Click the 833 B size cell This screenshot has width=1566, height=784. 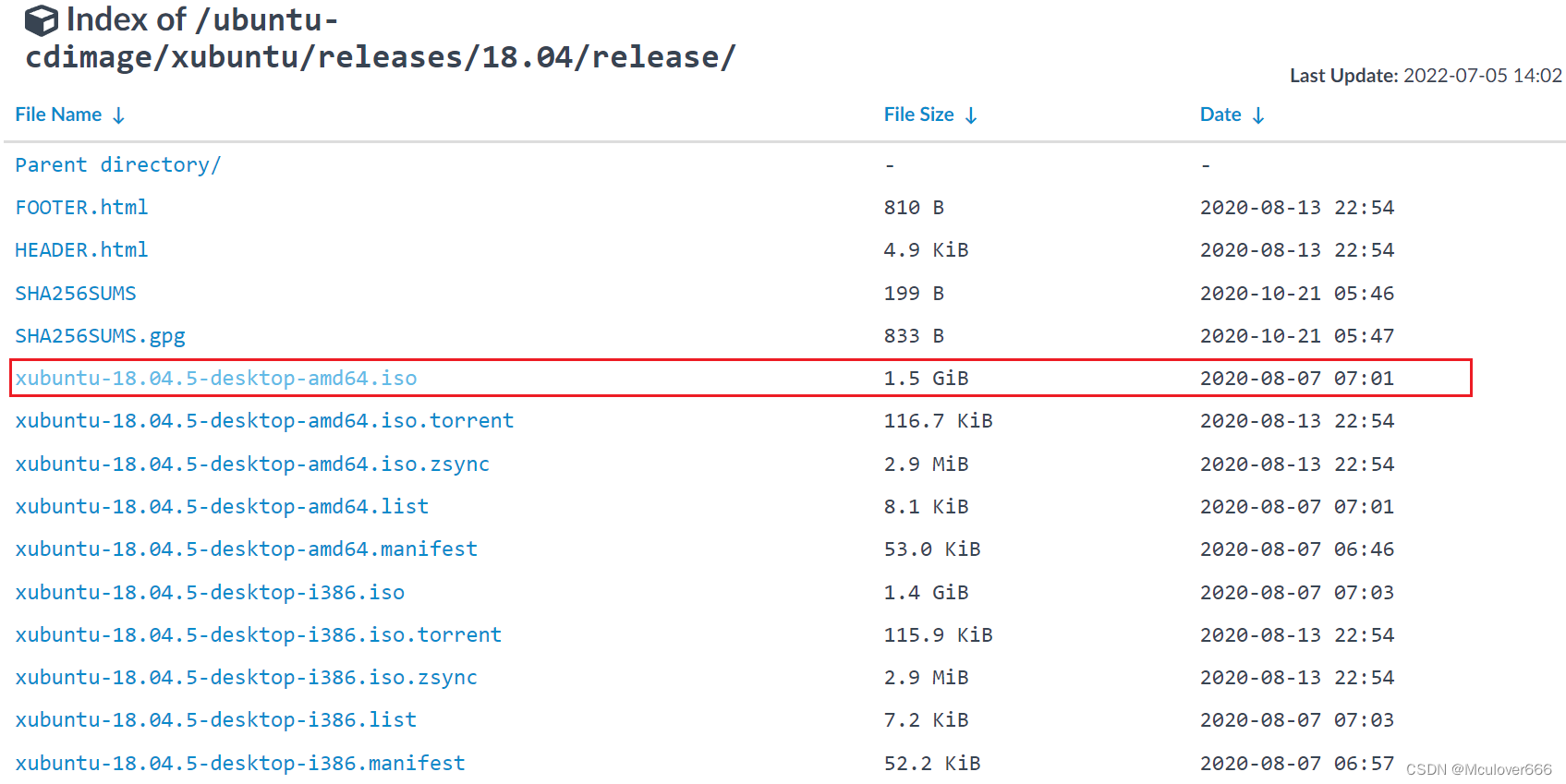click(914, 336)
